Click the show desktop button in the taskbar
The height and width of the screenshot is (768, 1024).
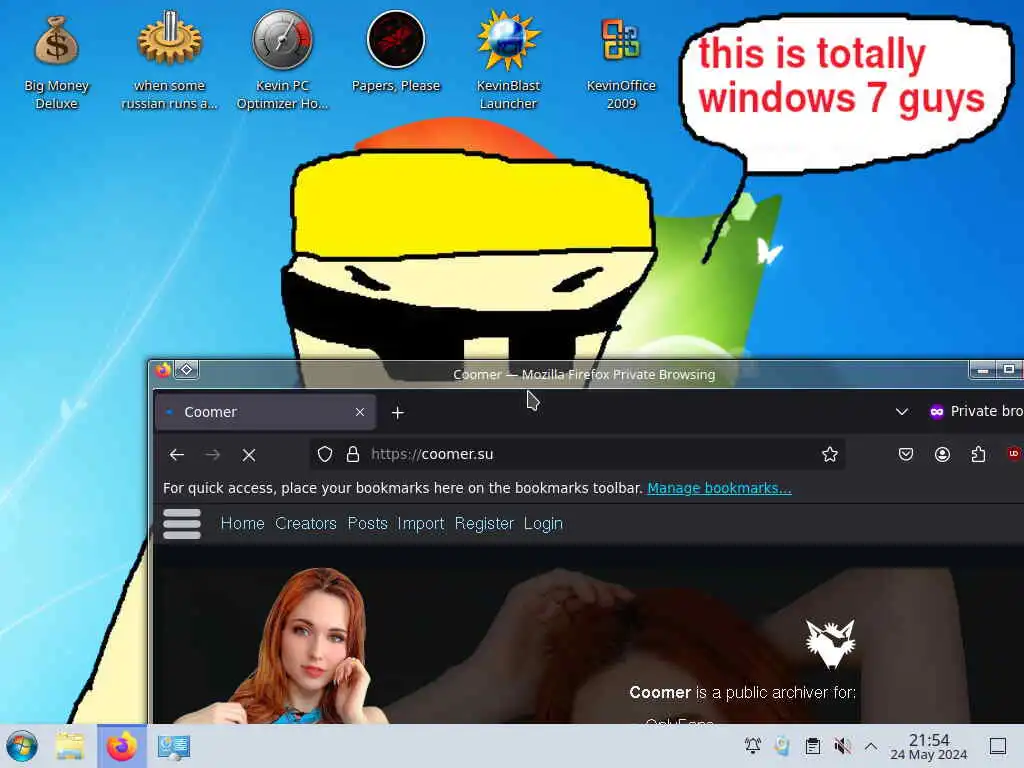click(x=998, y=746)
